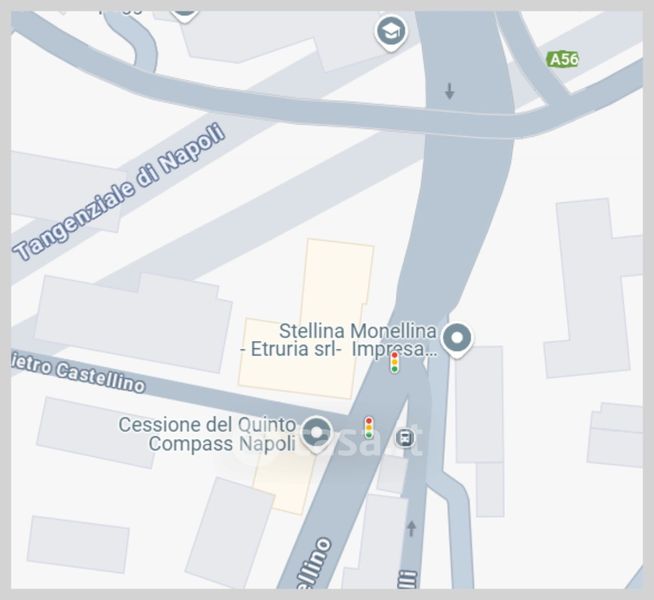The height and width of the screenshot is (600, 654).
Task: Click L-shaped gray building on right side
Action: pos(594,288)
